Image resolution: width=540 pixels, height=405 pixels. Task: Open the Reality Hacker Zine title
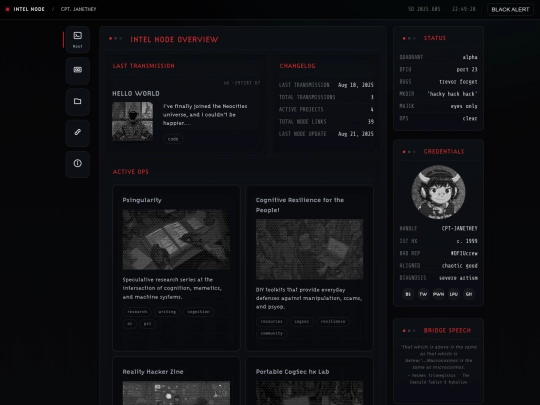tap(153, 372)
